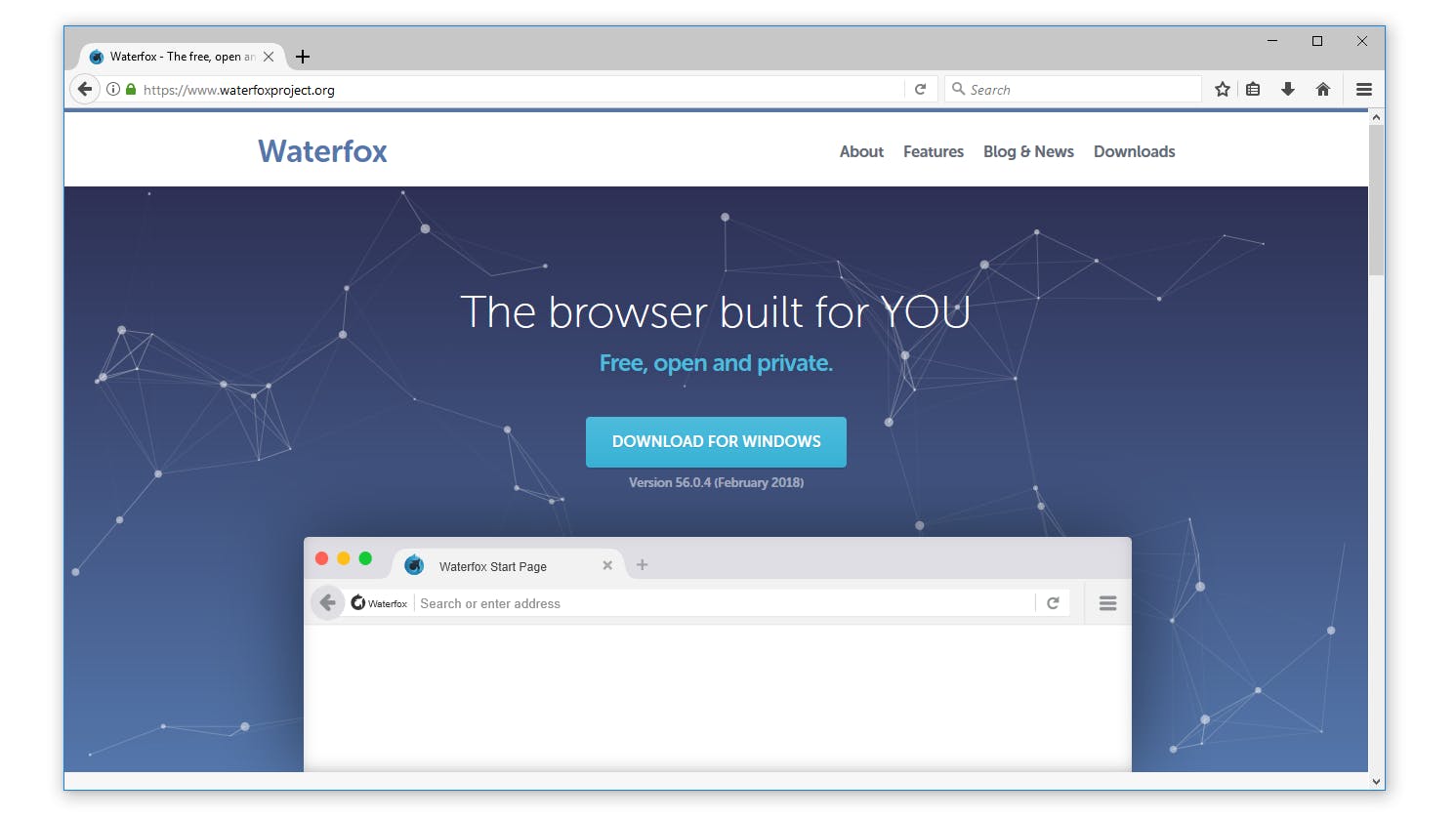The image size is (1456, 819).
Task: Open the Features page from the header
Action: [933, 152]
